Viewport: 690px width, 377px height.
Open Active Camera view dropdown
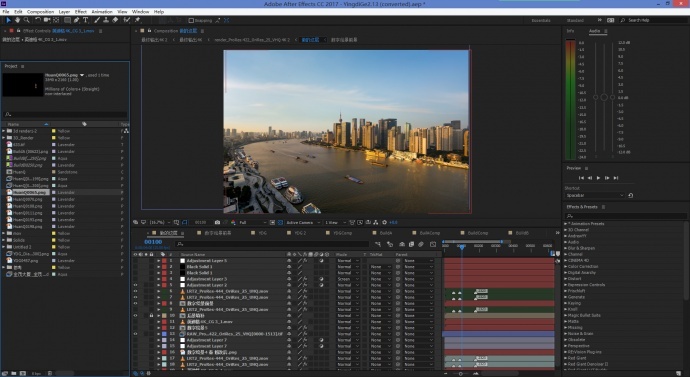(304, 222)
